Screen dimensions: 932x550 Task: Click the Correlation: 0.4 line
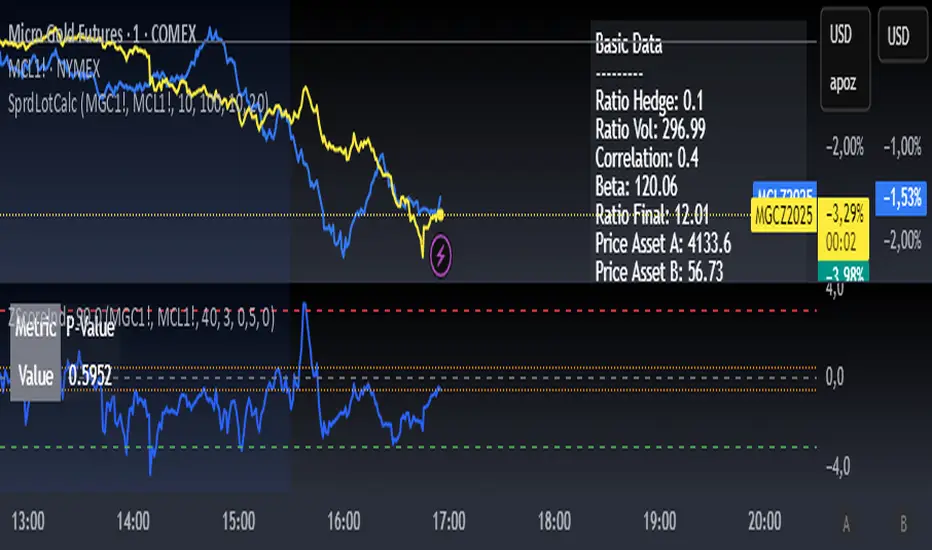(647, 158)
